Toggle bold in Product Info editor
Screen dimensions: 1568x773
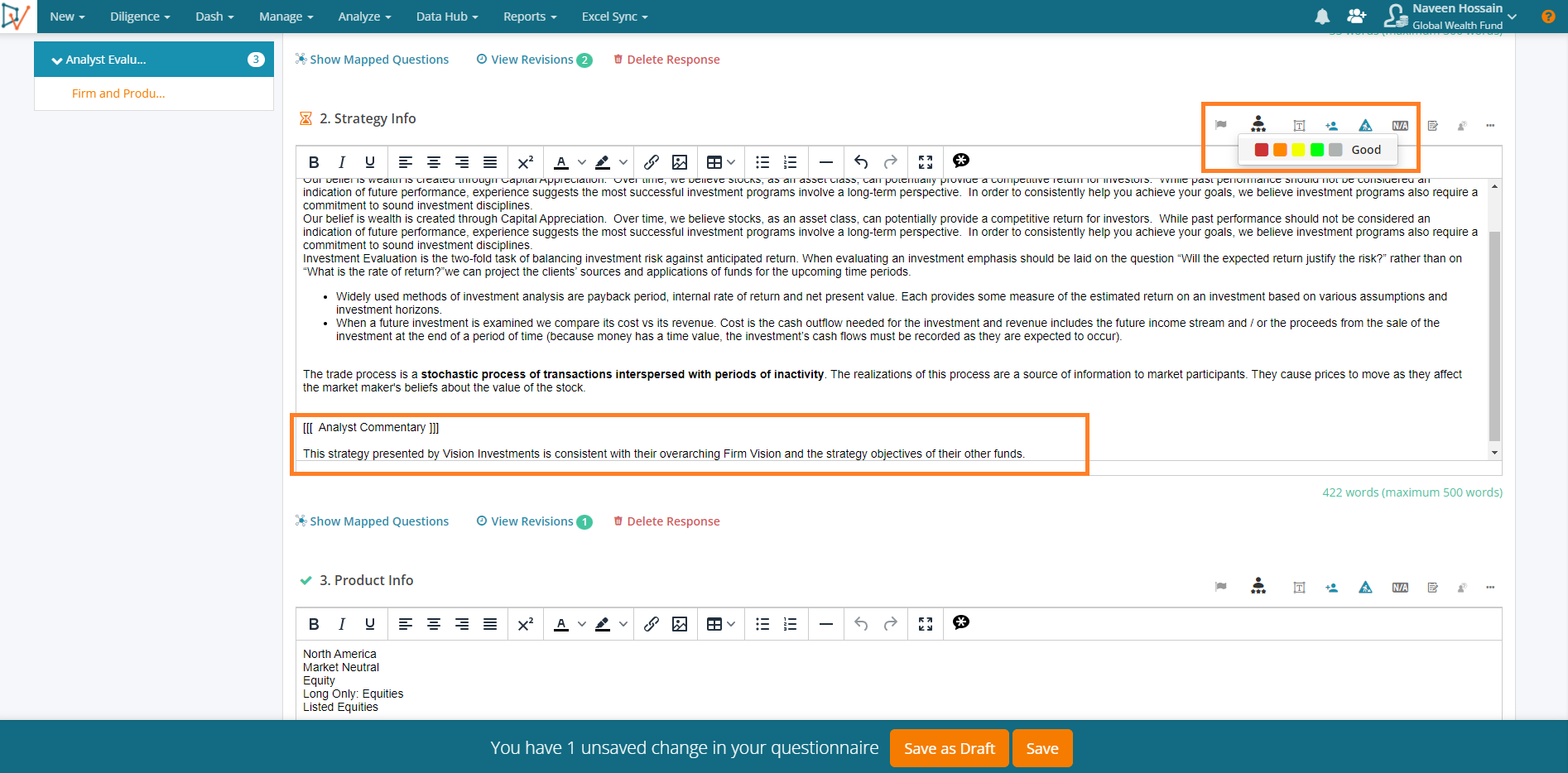tap(314, 624)
